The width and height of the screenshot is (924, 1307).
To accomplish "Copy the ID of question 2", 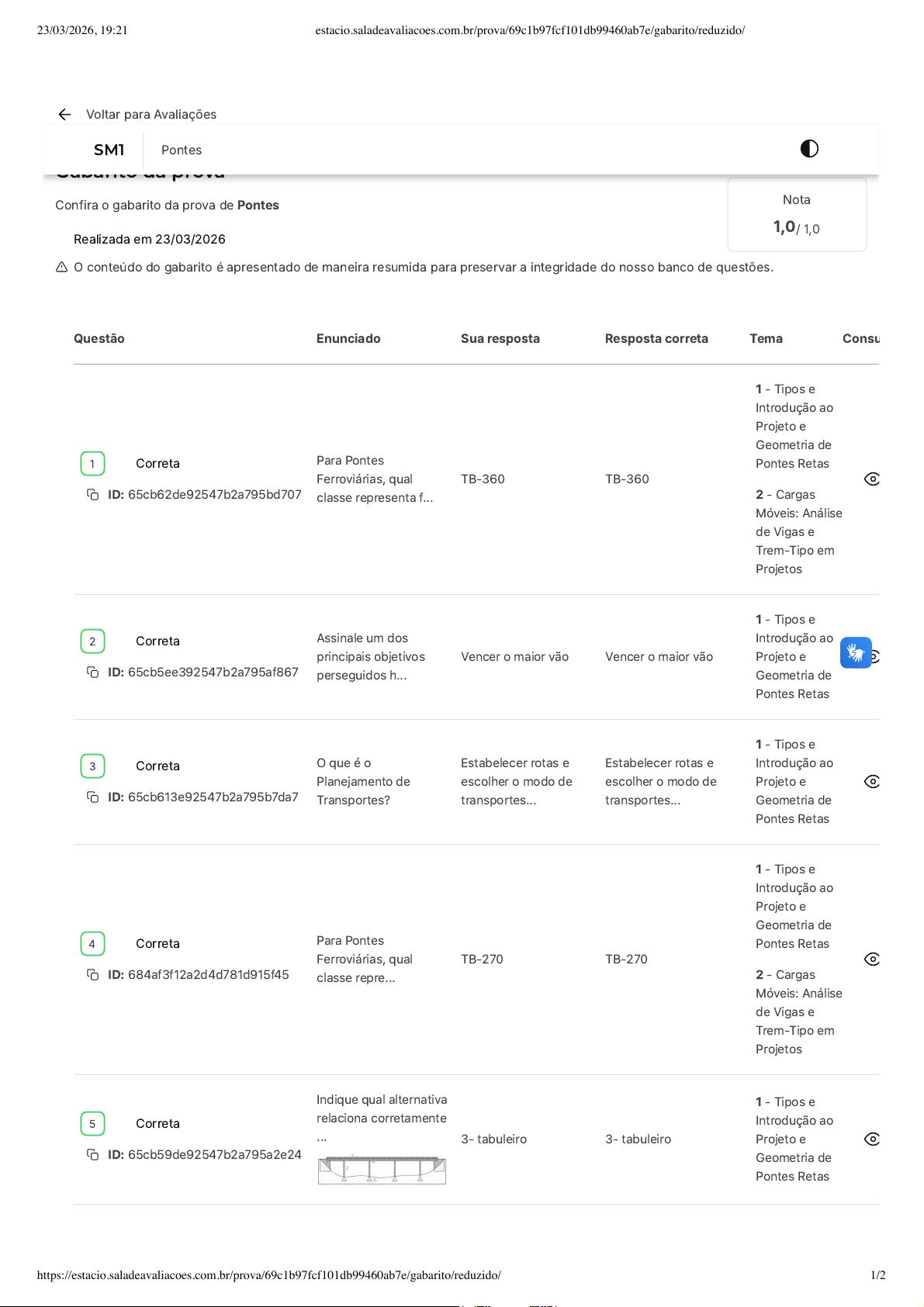I will [x=92, y=673].
